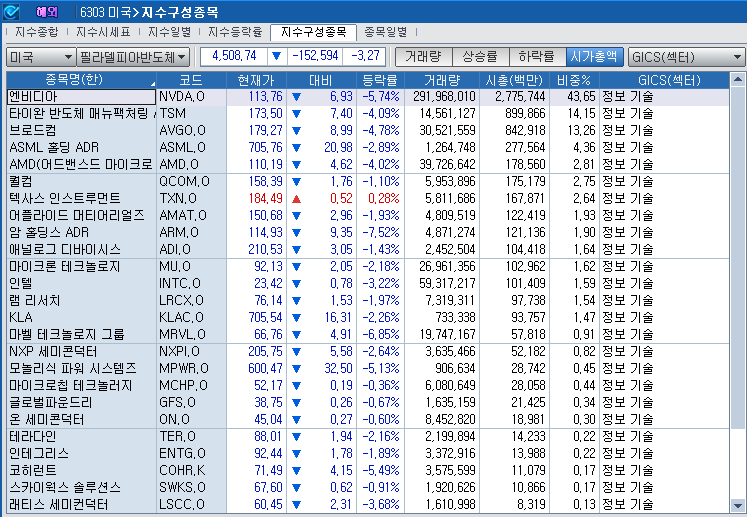This screenshot has width=747, height=517.
Task: Open the 종목일별 tab
Action: tap(386, 32)
